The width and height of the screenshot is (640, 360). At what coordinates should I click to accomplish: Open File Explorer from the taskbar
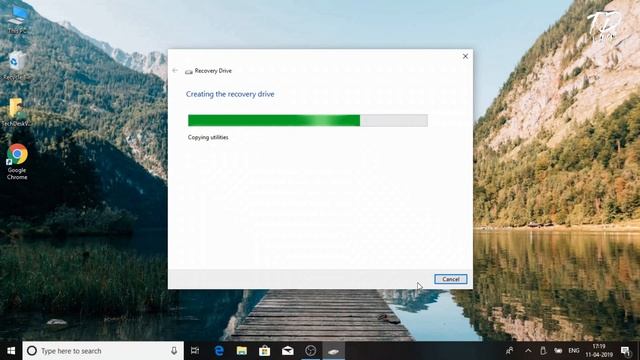pos(242,351)
